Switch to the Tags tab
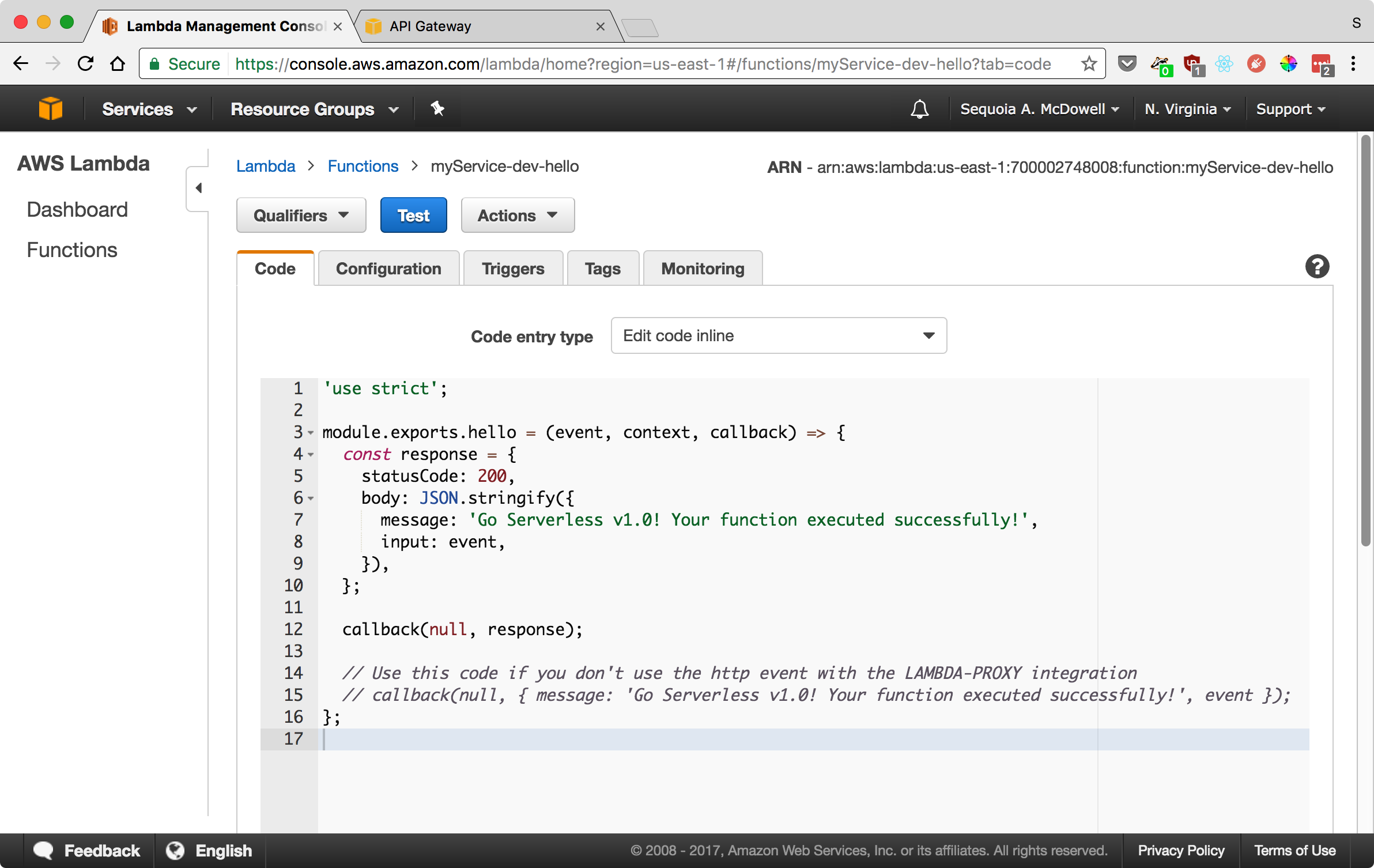 [603, 269]
